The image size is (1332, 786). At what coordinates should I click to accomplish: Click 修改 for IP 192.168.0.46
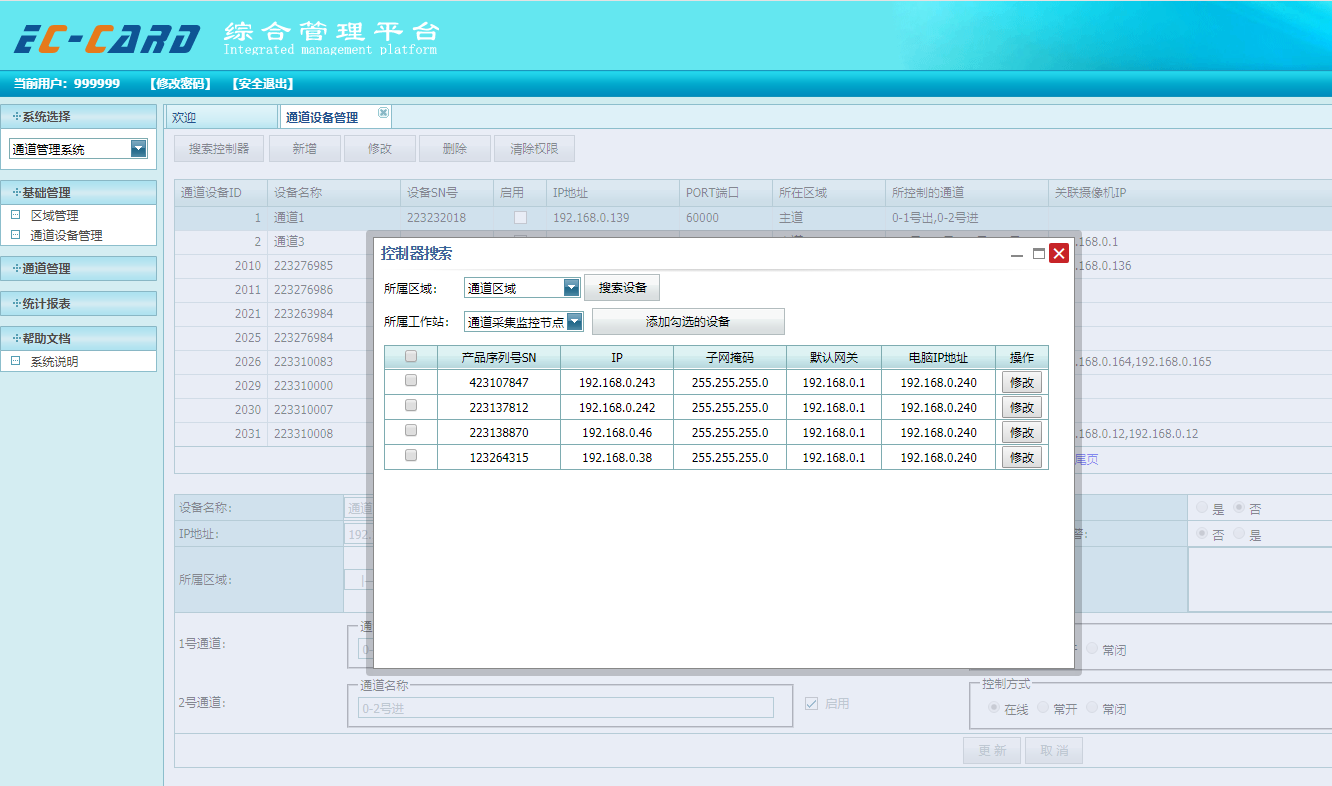click(x=1022, y=432)
